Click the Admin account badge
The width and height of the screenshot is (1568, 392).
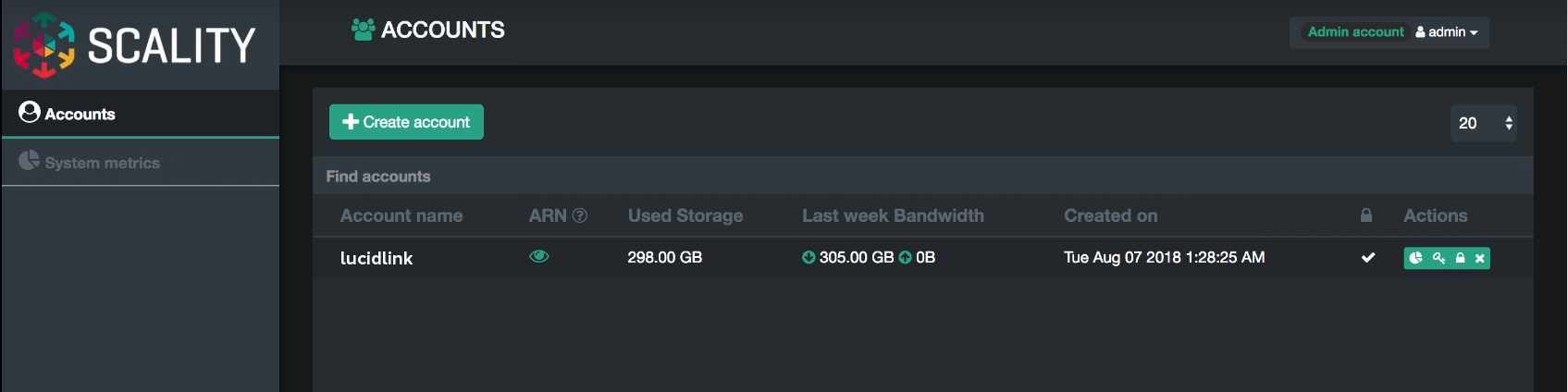pyautogui.click(x=1355, y=31)
